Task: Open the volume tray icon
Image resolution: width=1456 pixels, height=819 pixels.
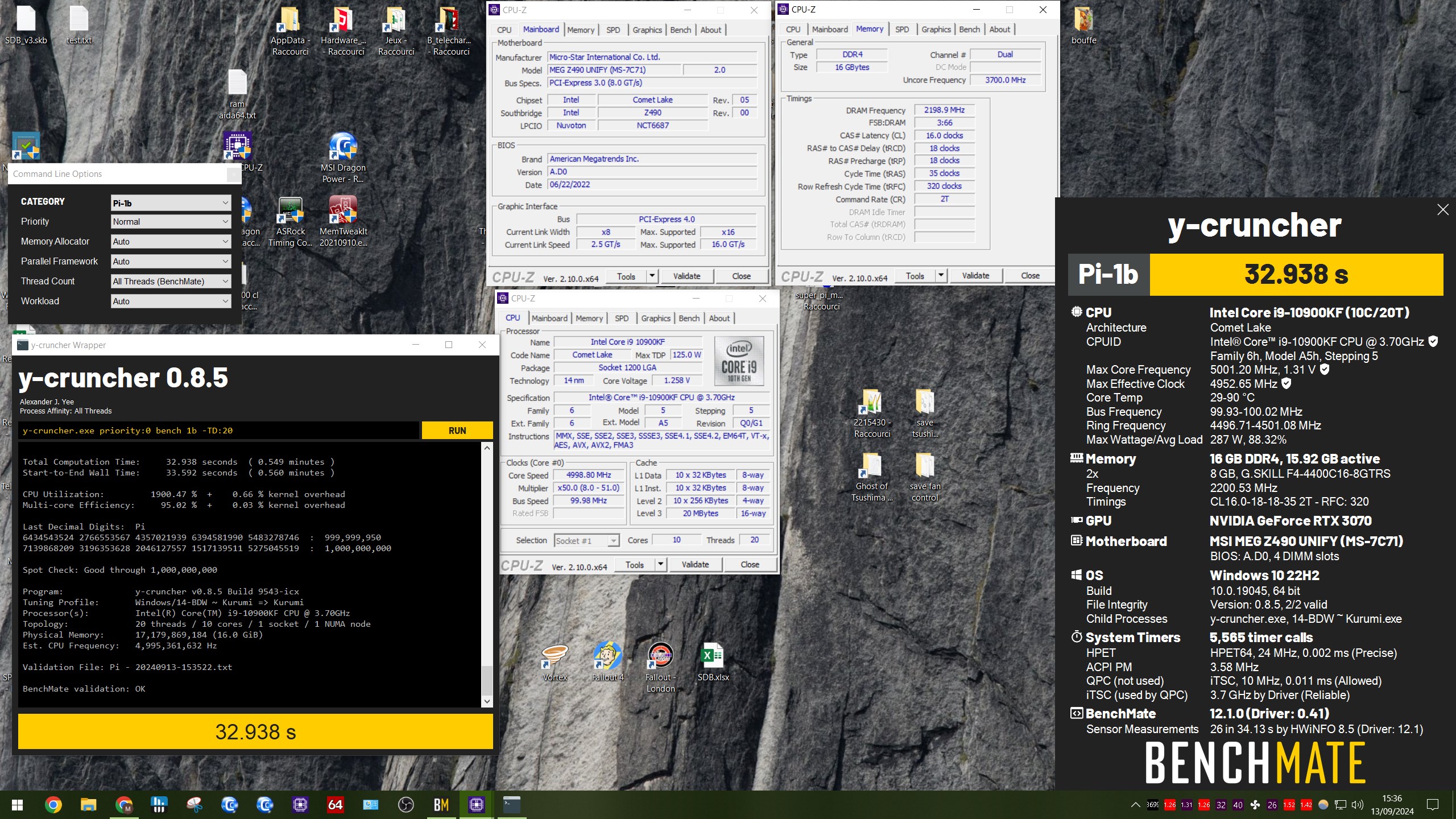Action: [x=1358, y=805]
